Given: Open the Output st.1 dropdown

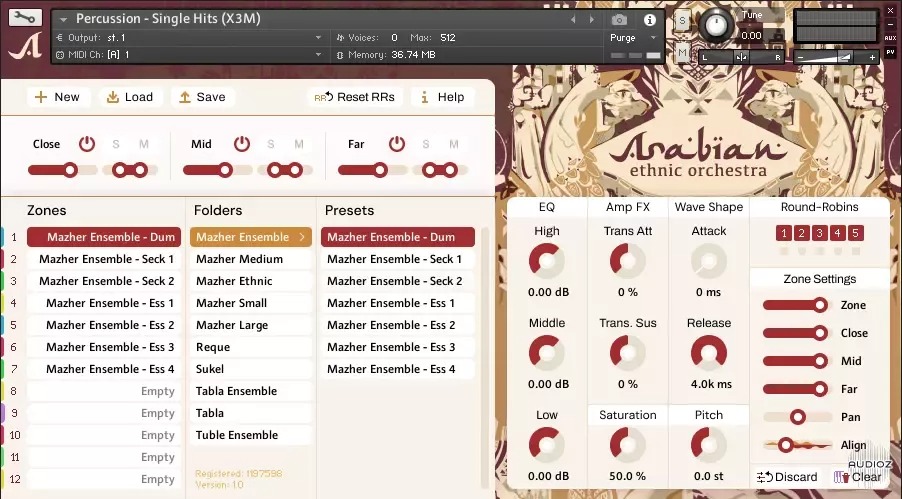Looking at the screenshot, I should coord(318,37).
